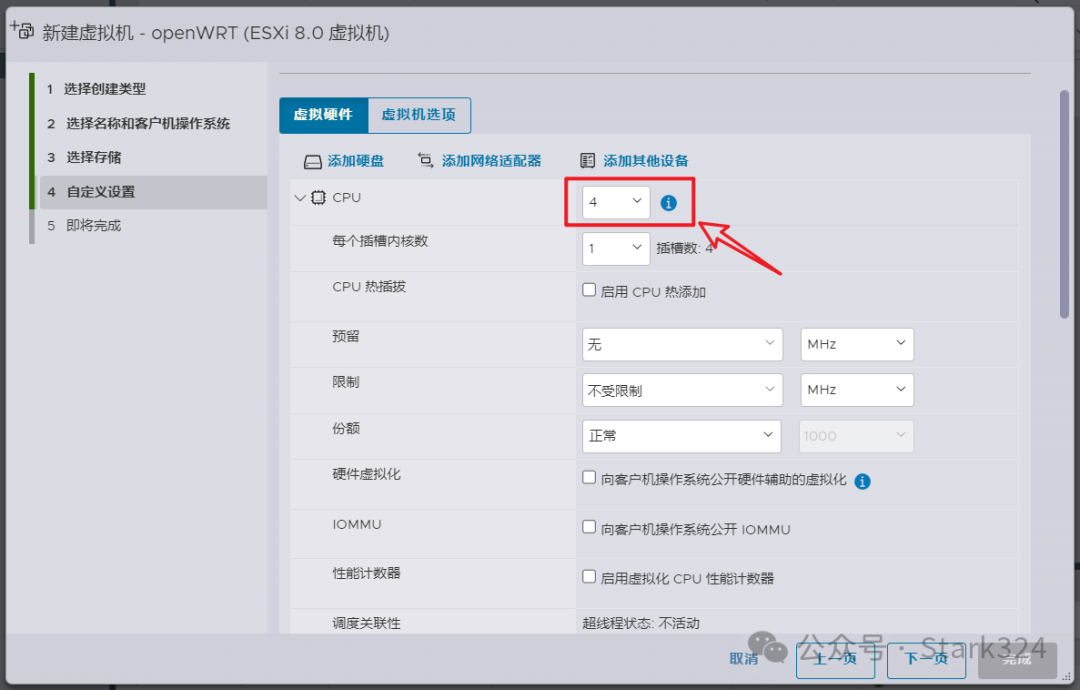Select the 虚拟硬件 tab
Screen dimensions: 1080x690
click(x=323, y=115)
